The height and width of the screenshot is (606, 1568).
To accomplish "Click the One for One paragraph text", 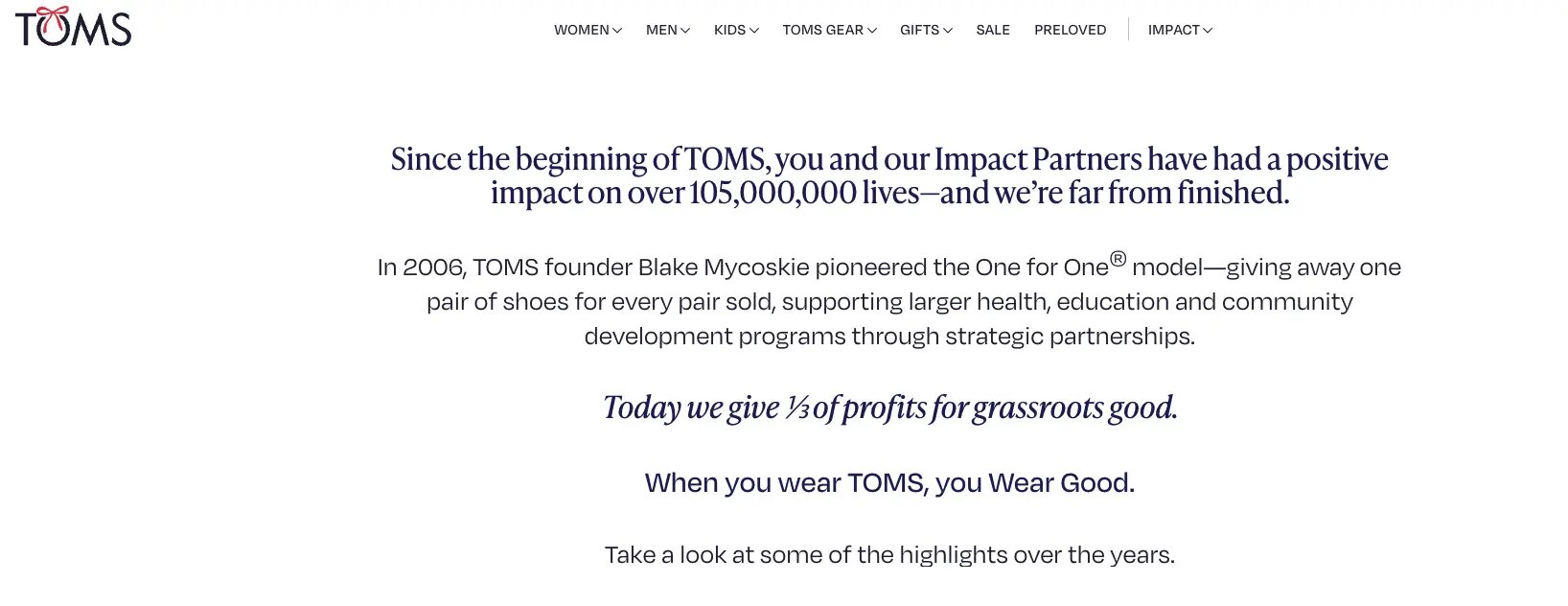I will click(x=888, y=301).
